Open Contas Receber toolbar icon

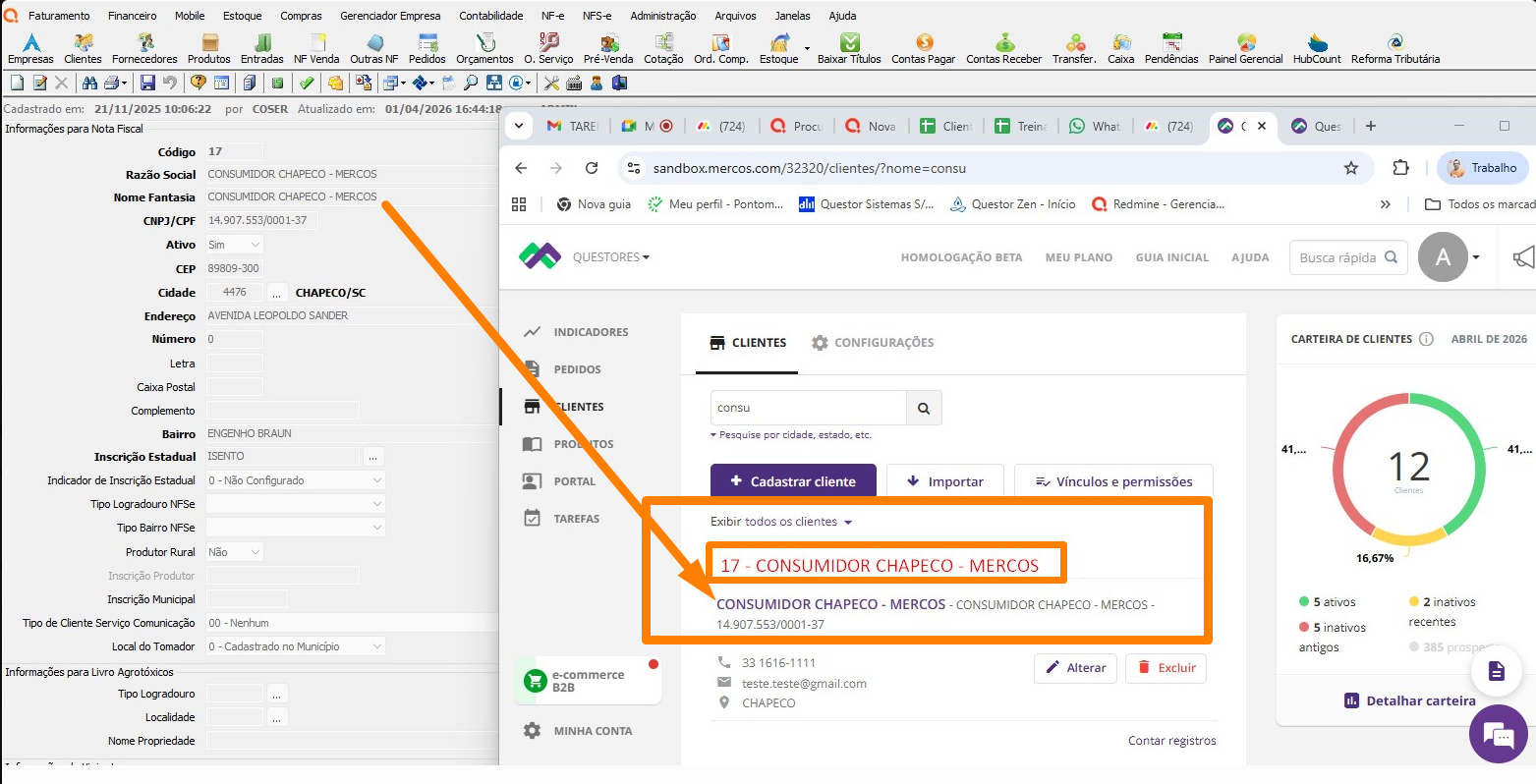click(1003, 48)
